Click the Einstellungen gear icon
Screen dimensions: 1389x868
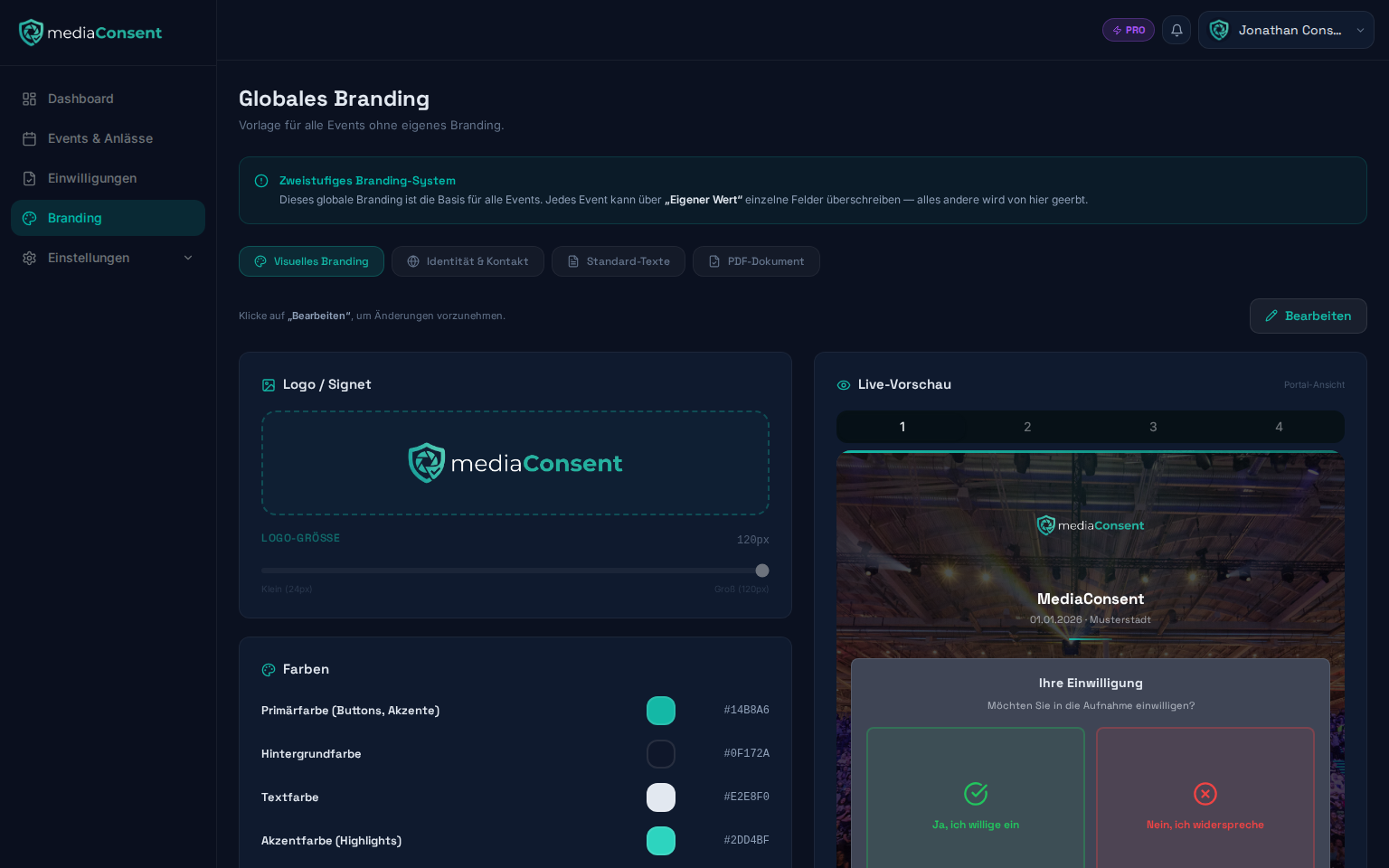click(x=30, y=258)
